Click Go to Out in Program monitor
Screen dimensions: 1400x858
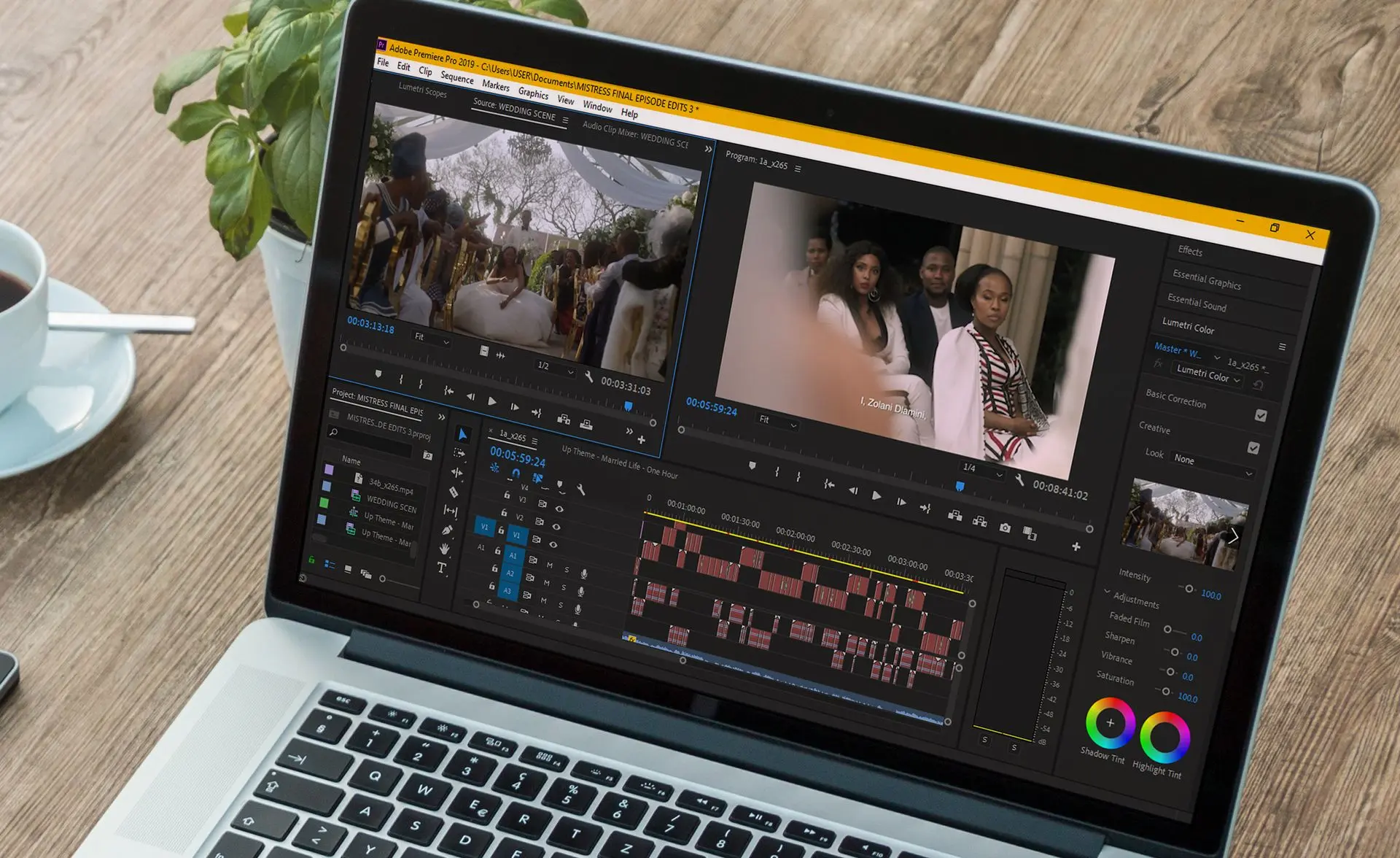click(925, 508)
